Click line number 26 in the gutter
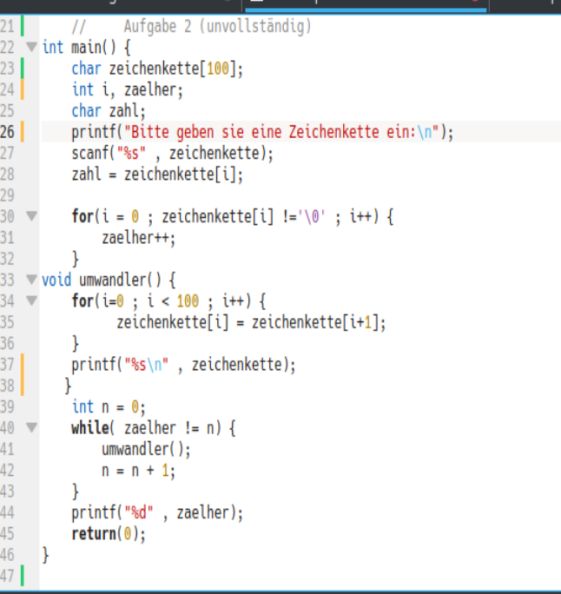 pos(7,132)
